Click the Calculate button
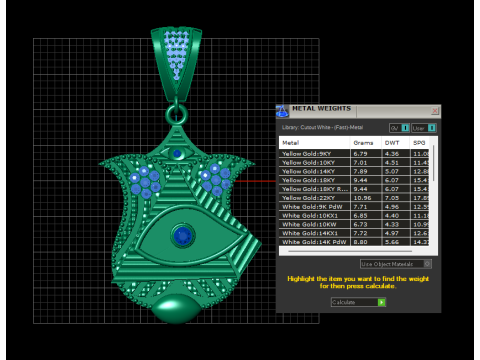This screenshot has width=480, height=360. [358, 302]
